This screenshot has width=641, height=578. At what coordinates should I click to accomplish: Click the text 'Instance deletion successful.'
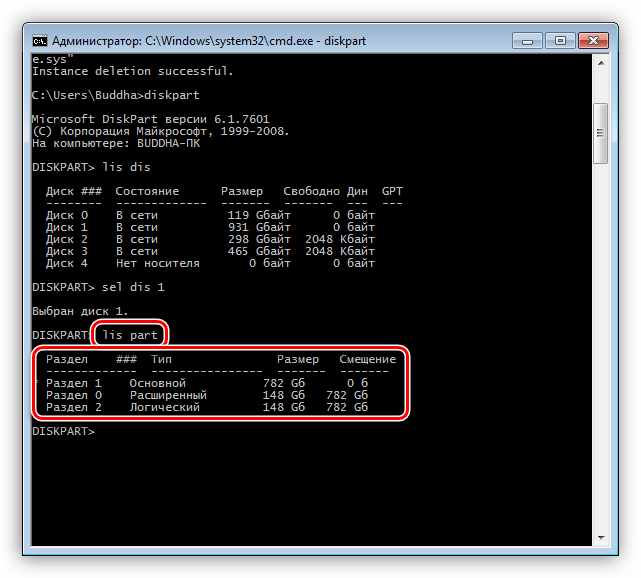click(x=132, y=71)
